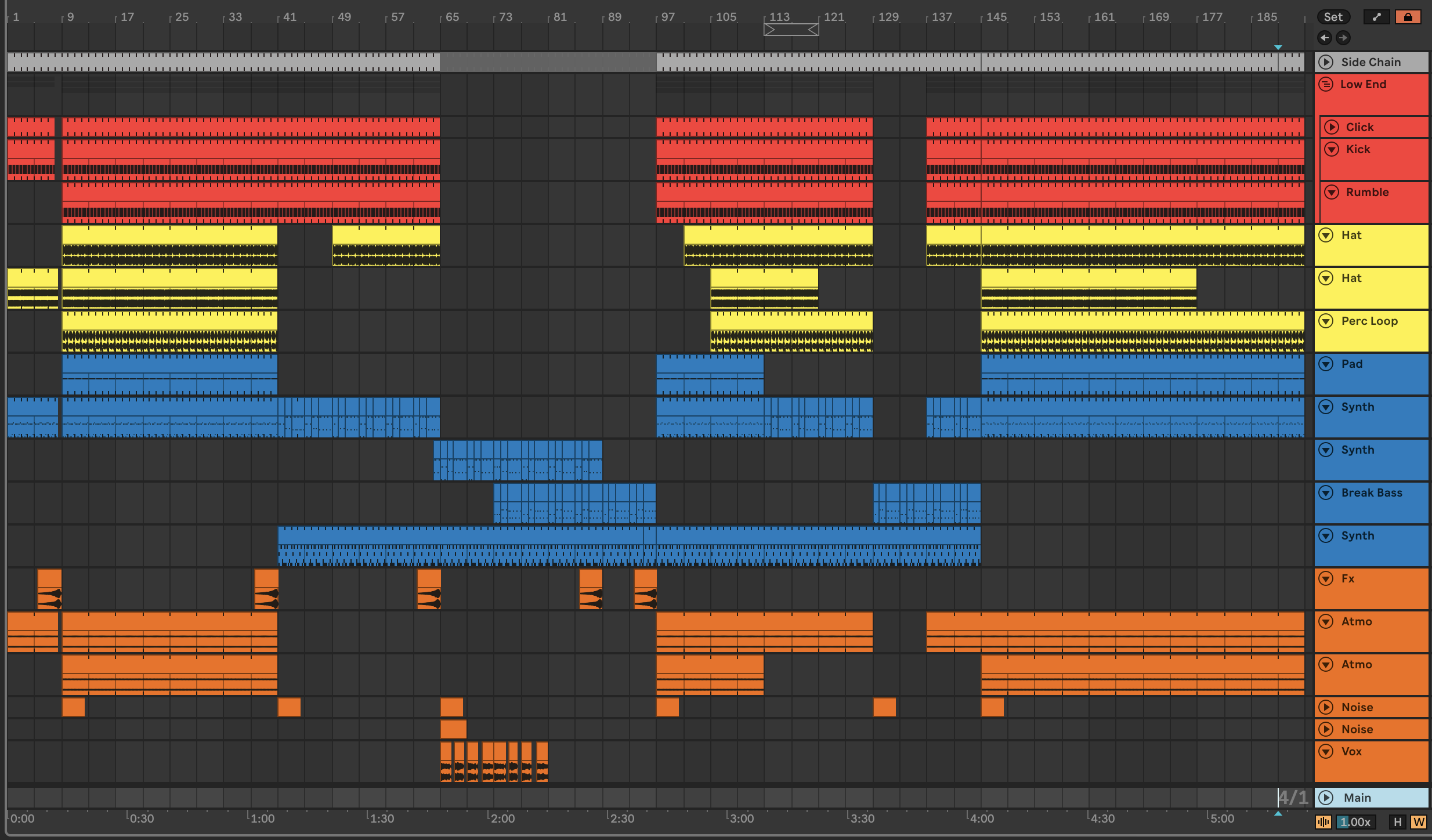Toggle the automation lock button
This screenshot has height=840, width=1432.
coord(1408,17)
